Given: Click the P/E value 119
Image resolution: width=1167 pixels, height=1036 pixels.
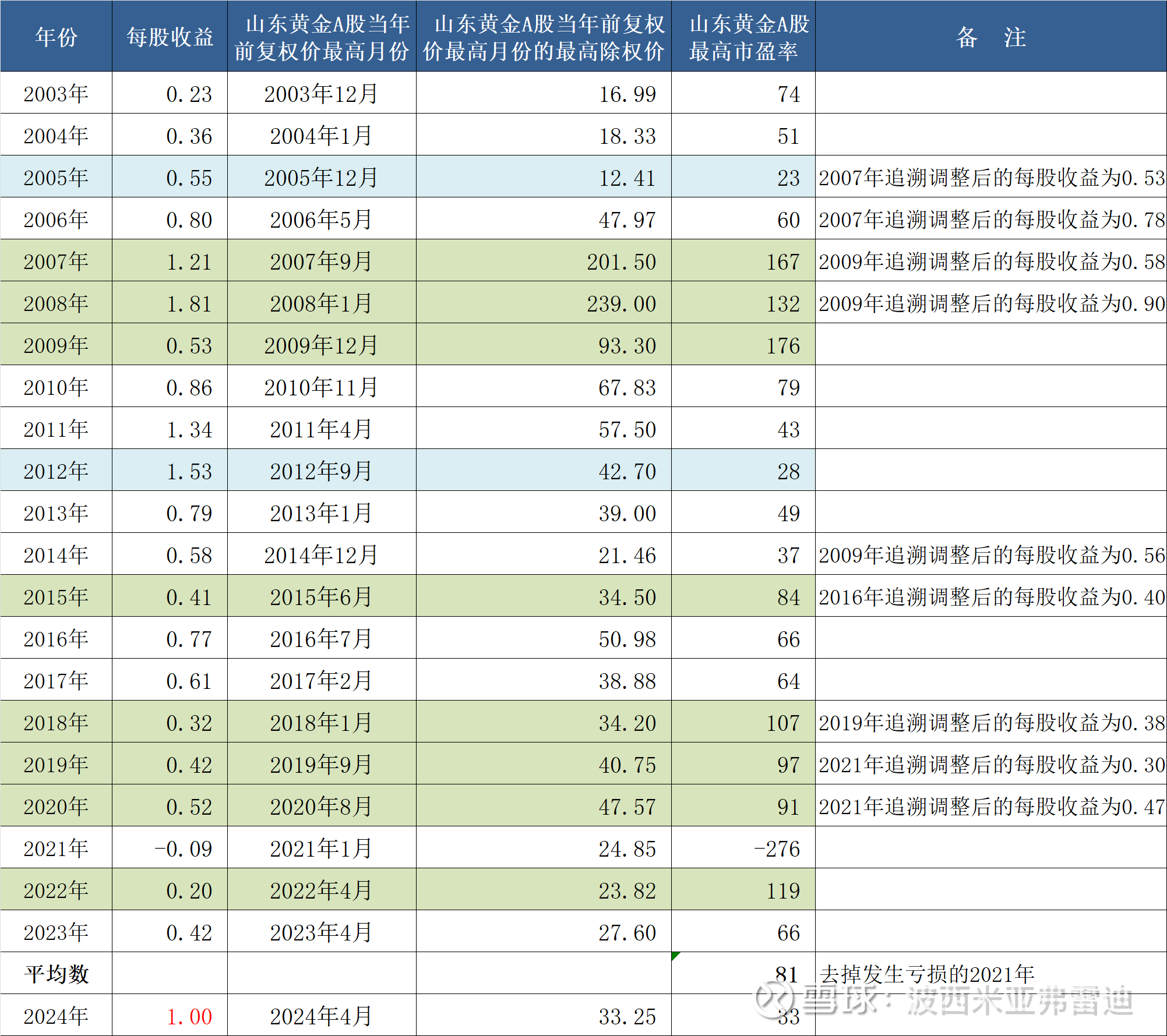Looking at the screenshot, I should [x=783, y=891].
